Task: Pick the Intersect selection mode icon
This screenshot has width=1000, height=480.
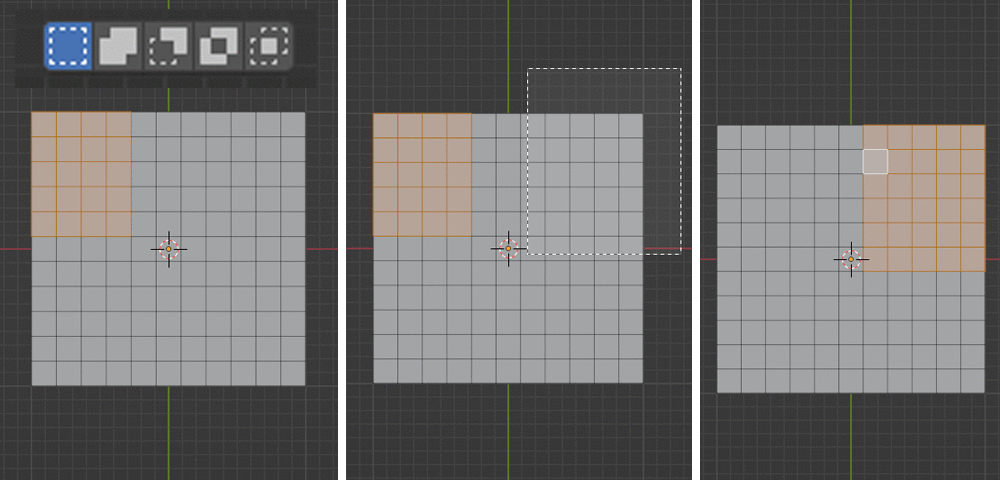Action: click(x=268, y=46)
